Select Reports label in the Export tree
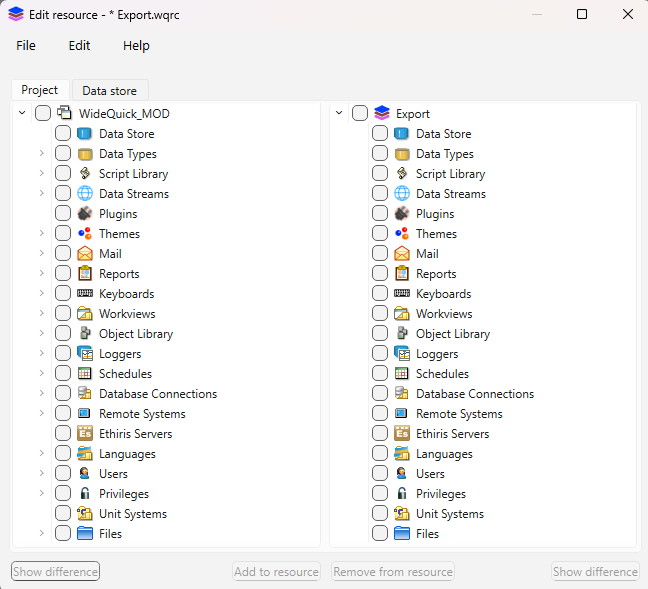 [x=436, y=274]
